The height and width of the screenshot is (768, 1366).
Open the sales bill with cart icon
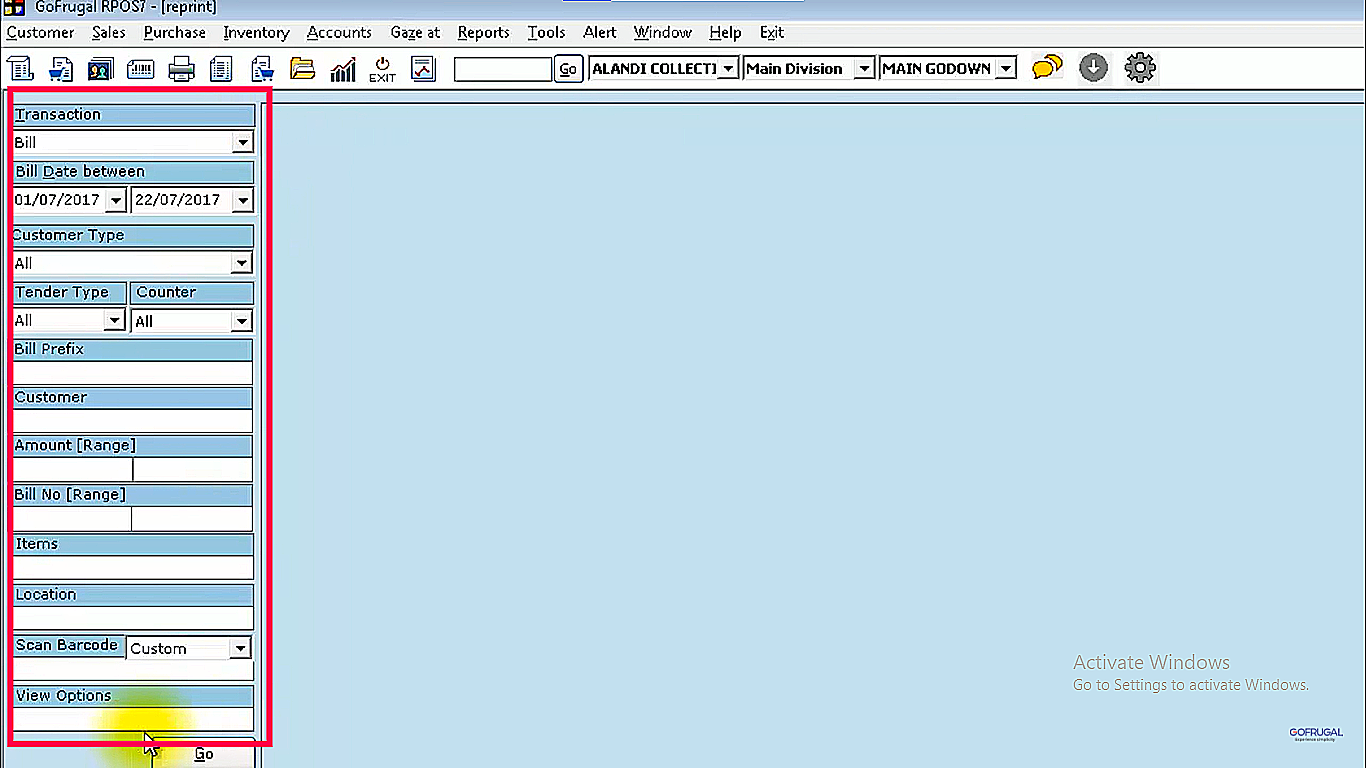pos(61,69)
